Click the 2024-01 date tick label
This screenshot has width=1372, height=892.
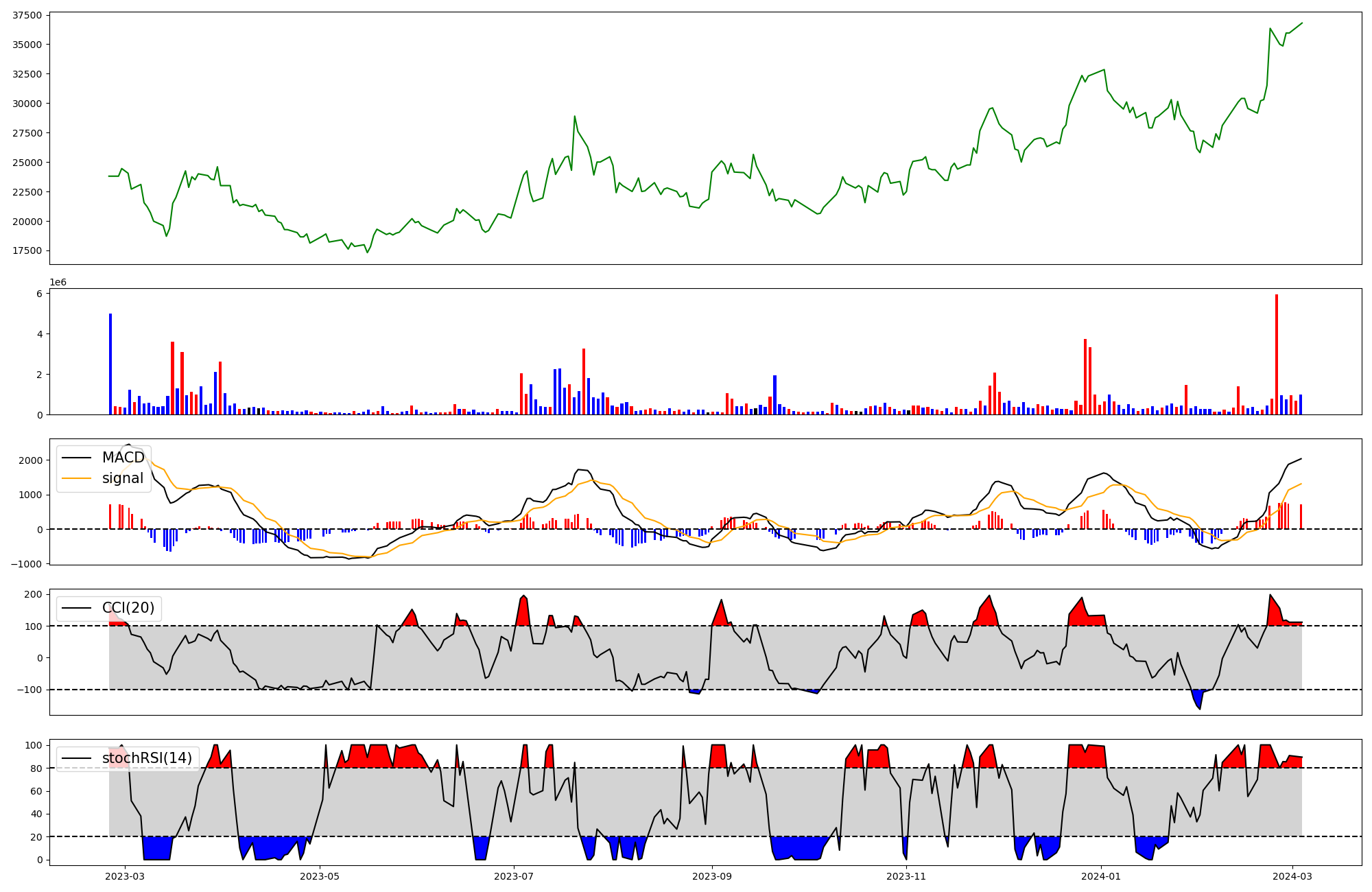click(1101, 876)
